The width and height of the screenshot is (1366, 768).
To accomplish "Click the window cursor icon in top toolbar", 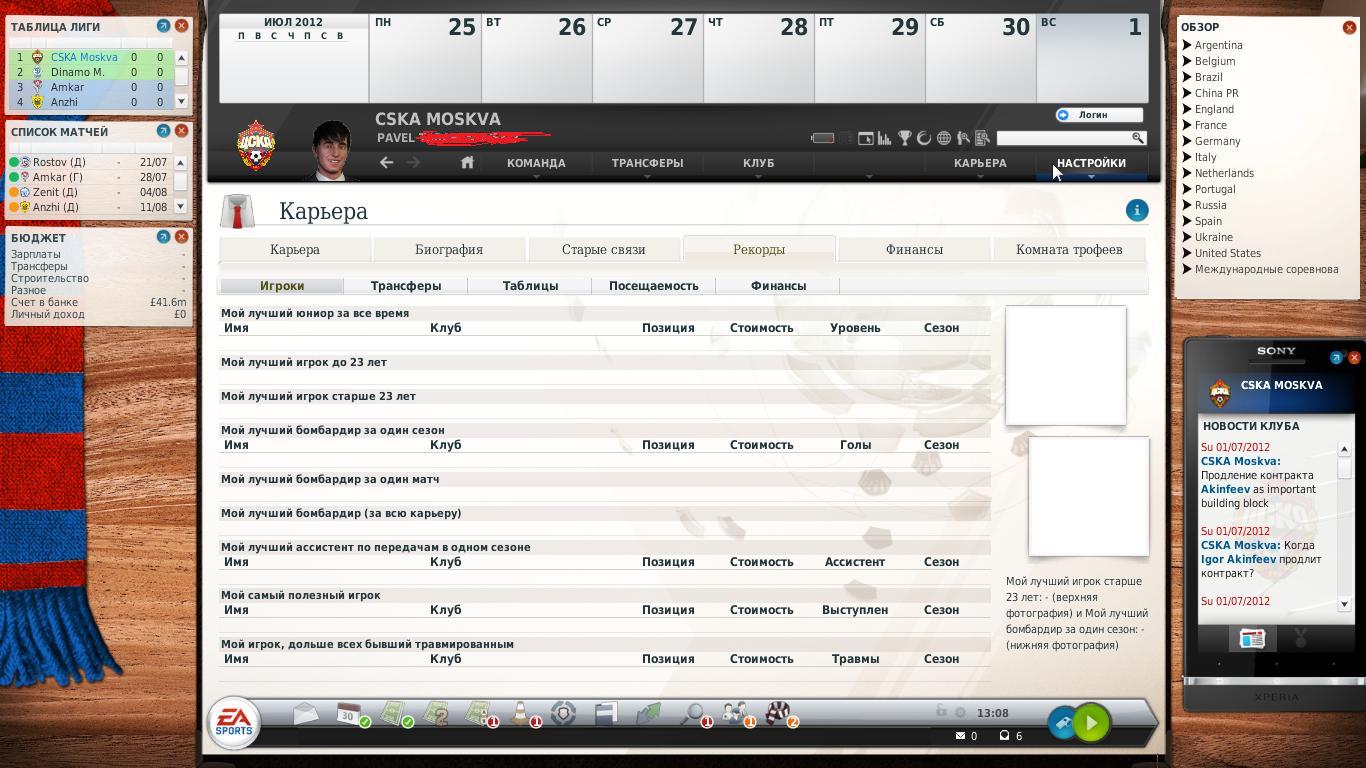I will click(x=865, y=138).
